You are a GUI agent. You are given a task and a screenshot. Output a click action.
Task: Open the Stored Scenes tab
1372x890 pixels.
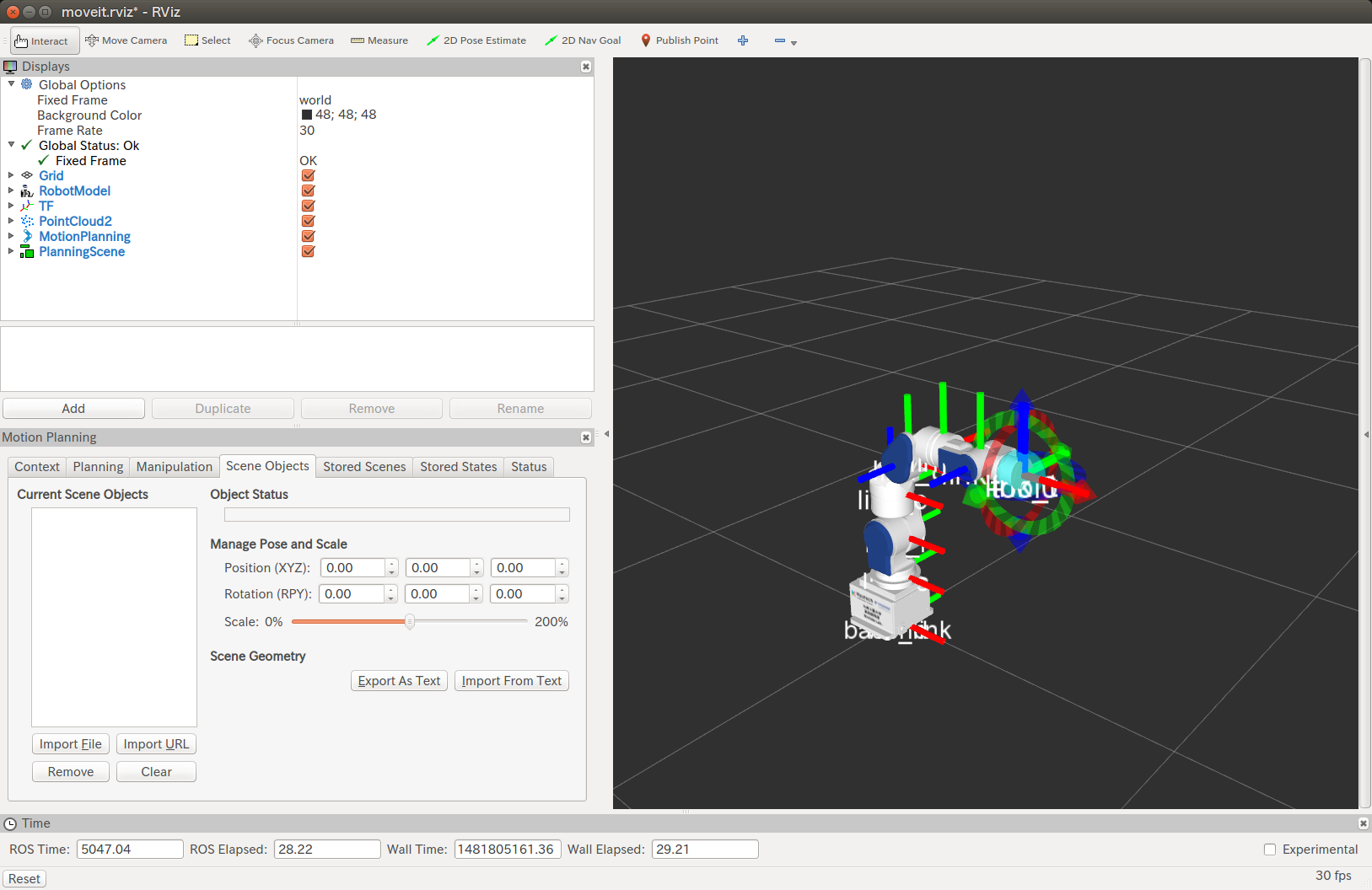[364, 467]
